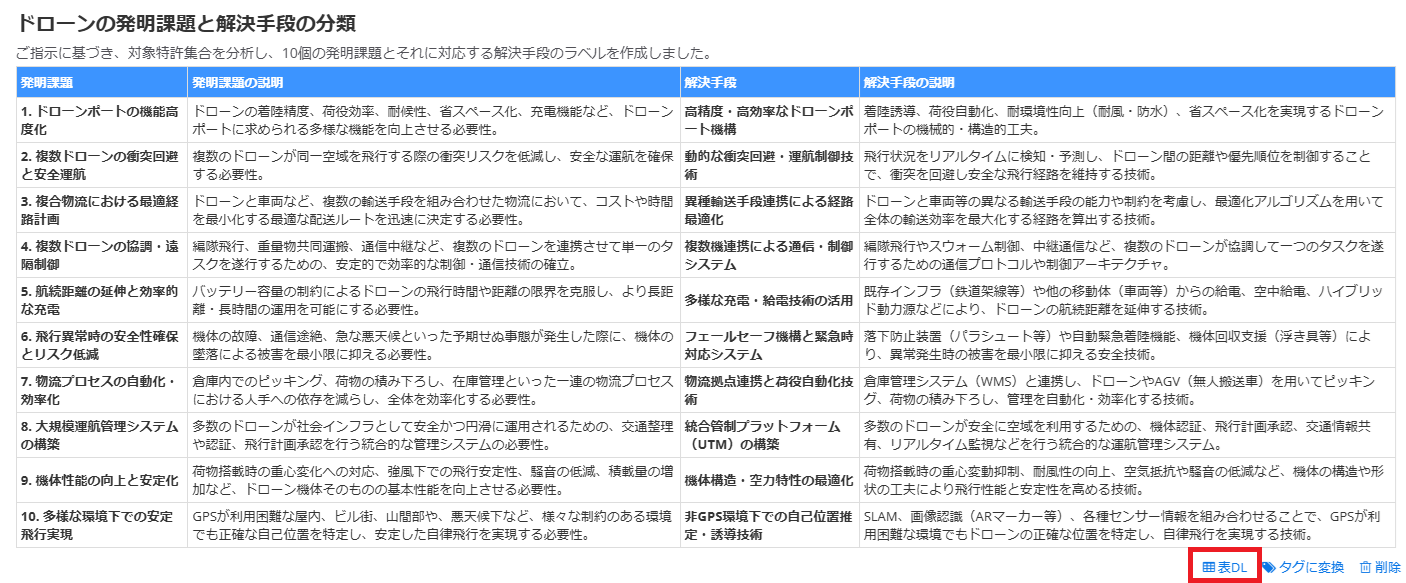Viewport: 1406px width, 583px height.
Task: Click the 非GPS環境下での自己位置推定・誘導技術 cell
Action: point(768,525)
